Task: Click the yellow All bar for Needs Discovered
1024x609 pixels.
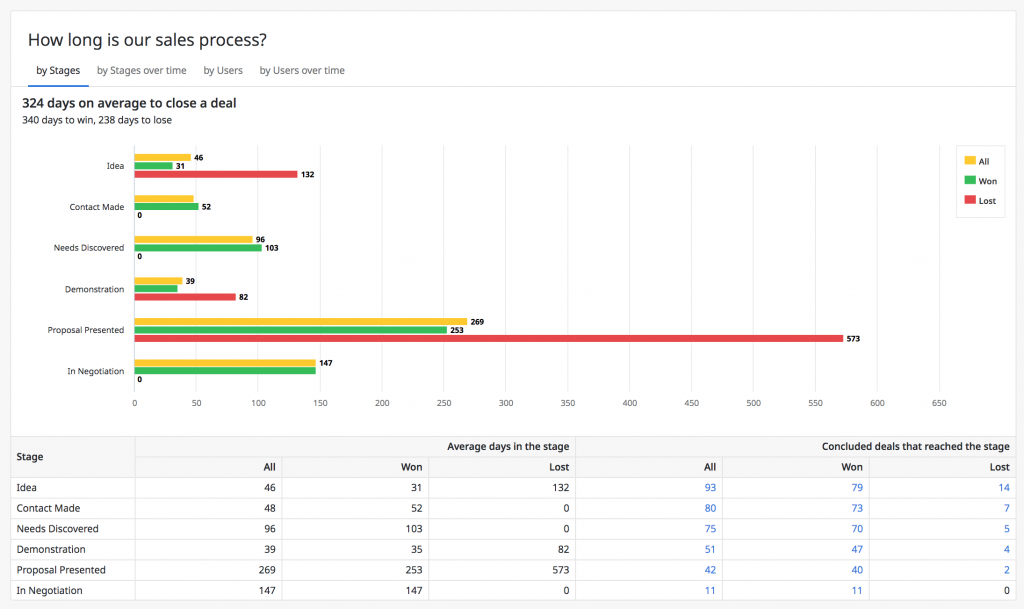Action: 193,240
